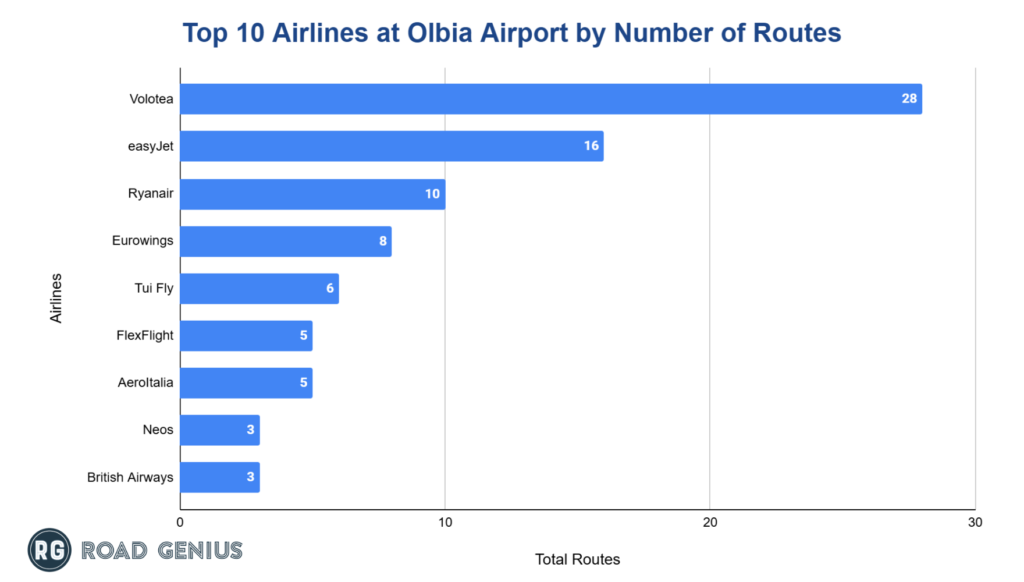
Task: Click the Volotea axis label
Action: click(x=151, y=99)
